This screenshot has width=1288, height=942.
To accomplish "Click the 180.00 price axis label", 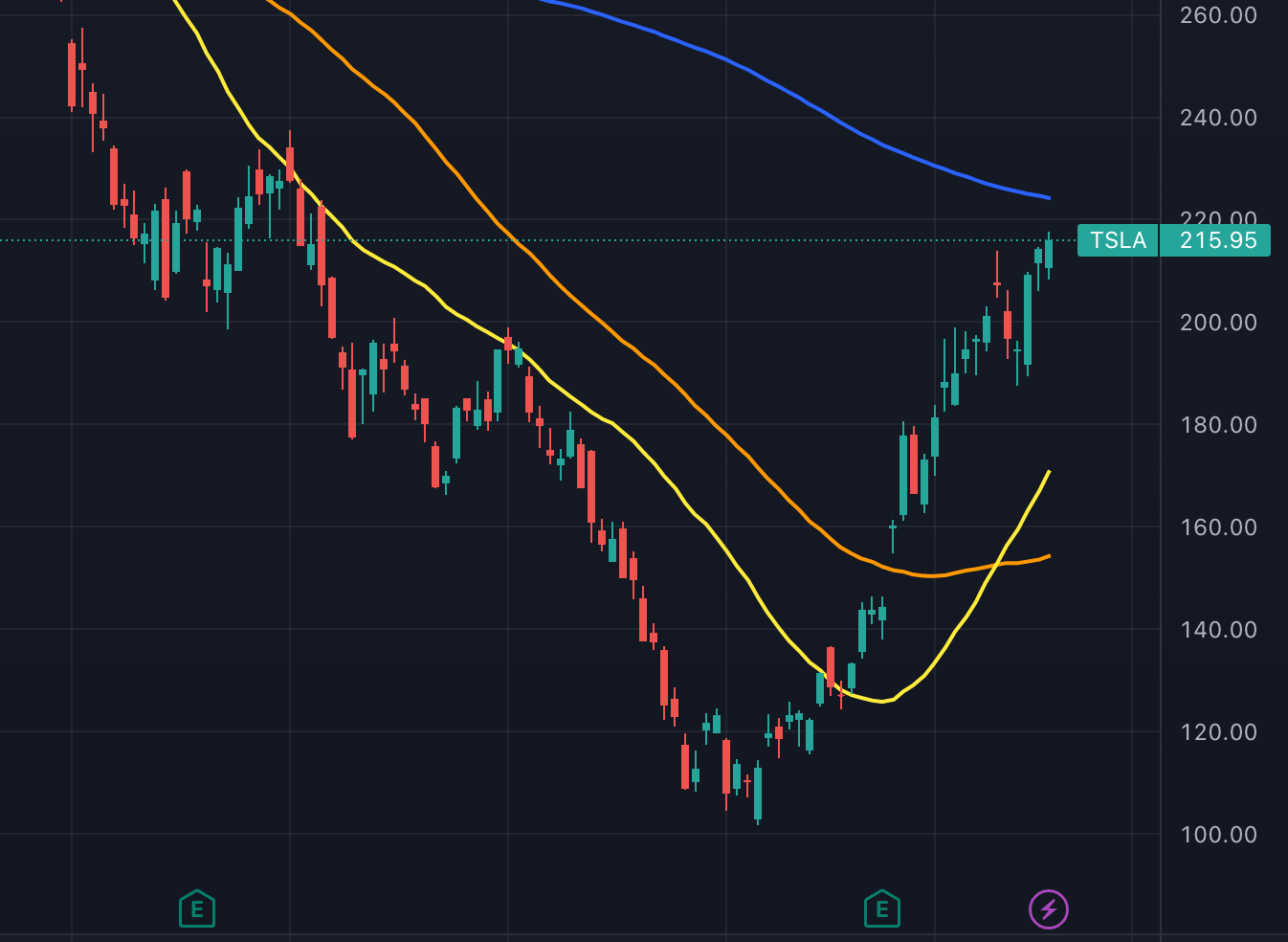I will pyautogui.click(x=1218, y=425).
